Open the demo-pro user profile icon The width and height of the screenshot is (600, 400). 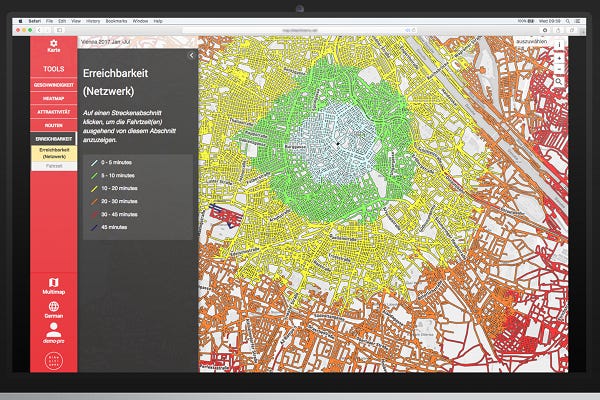(54, 330)
